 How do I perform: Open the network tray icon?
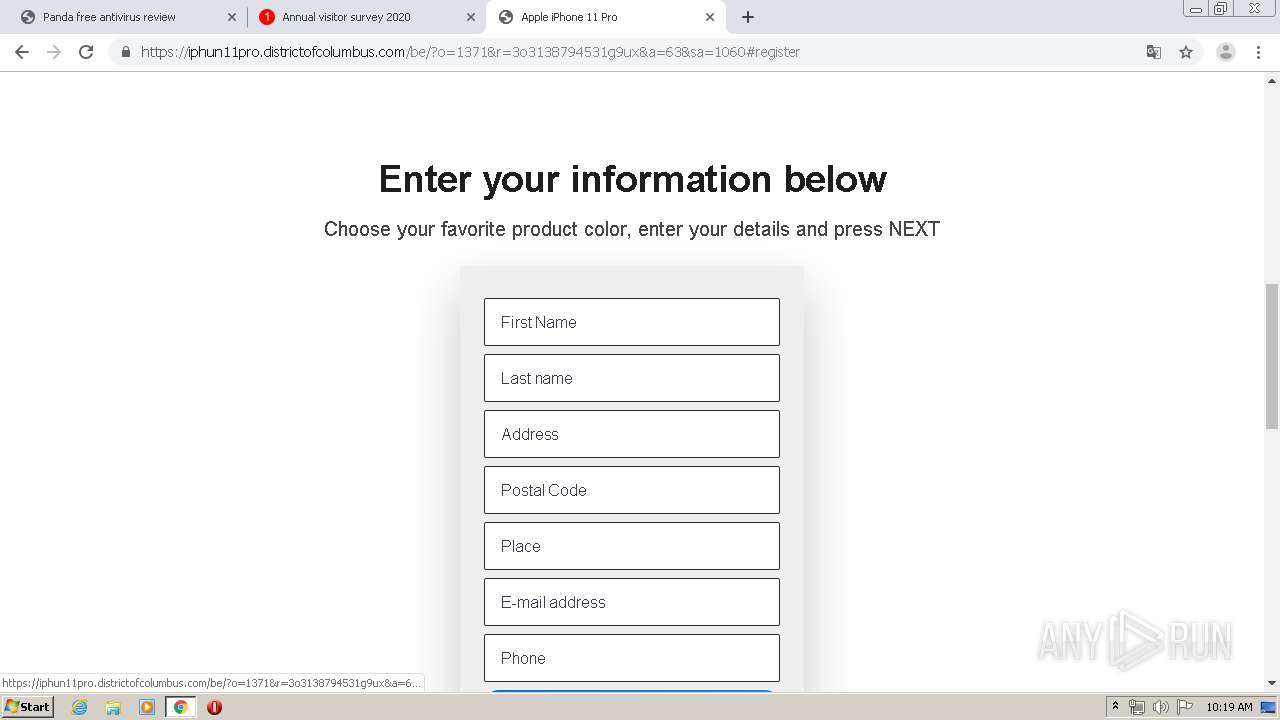(1137, 707)
